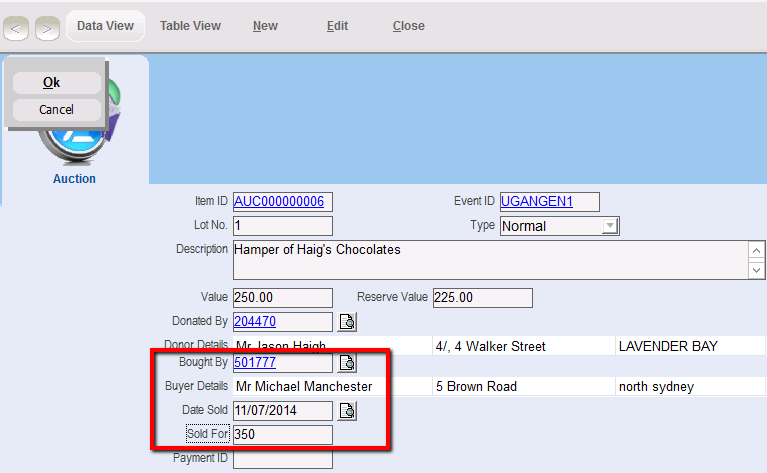Click the next record arrow button

point(47,28)
